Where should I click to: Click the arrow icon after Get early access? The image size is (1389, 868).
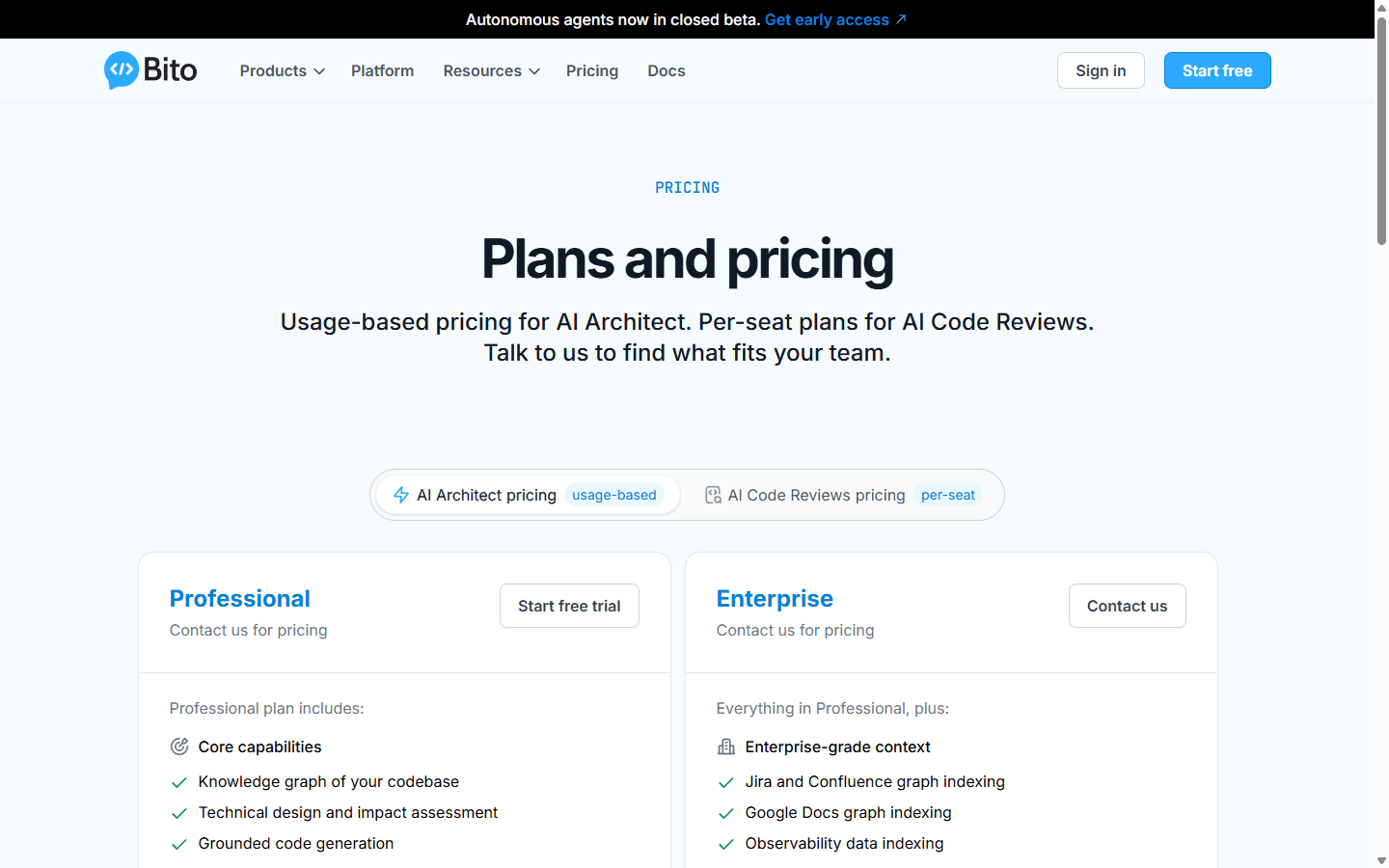[x=901, y=19]
